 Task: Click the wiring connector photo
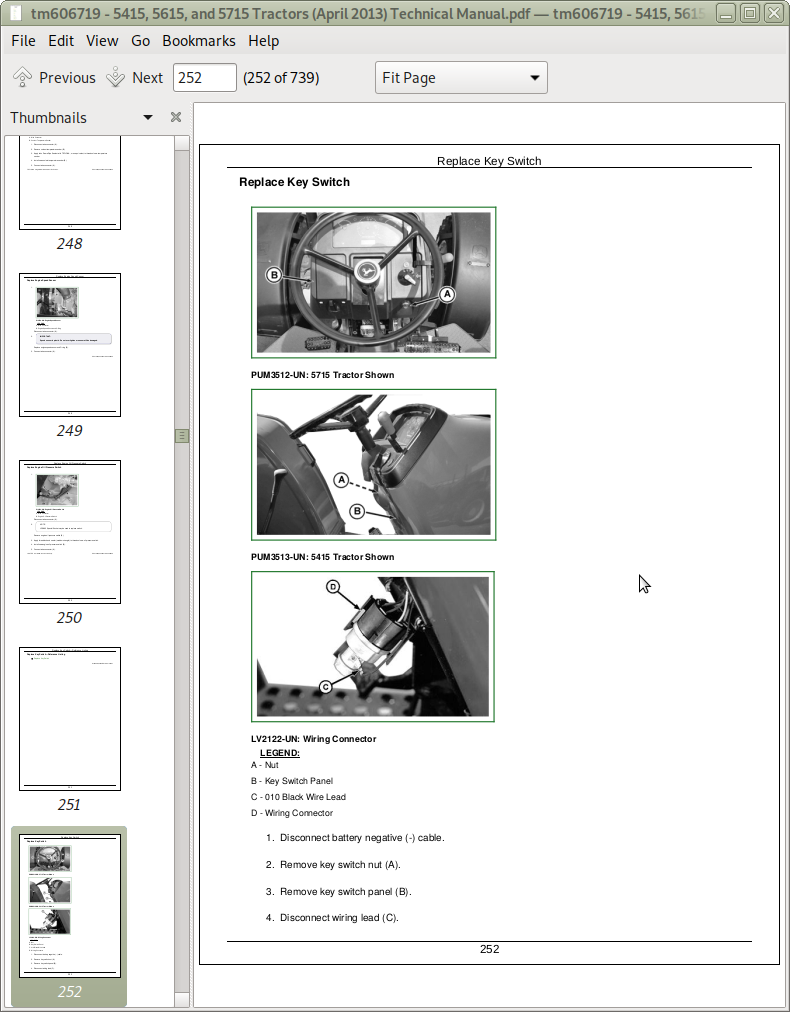point(373,647)
